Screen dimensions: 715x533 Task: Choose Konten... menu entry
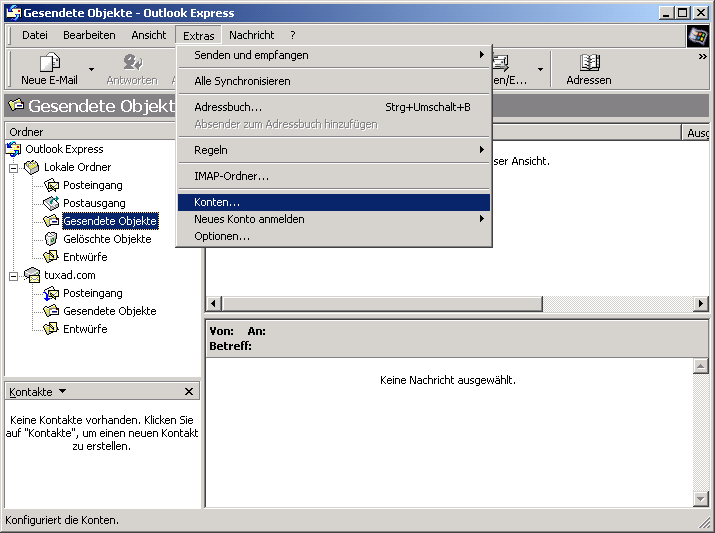(334, 202)
